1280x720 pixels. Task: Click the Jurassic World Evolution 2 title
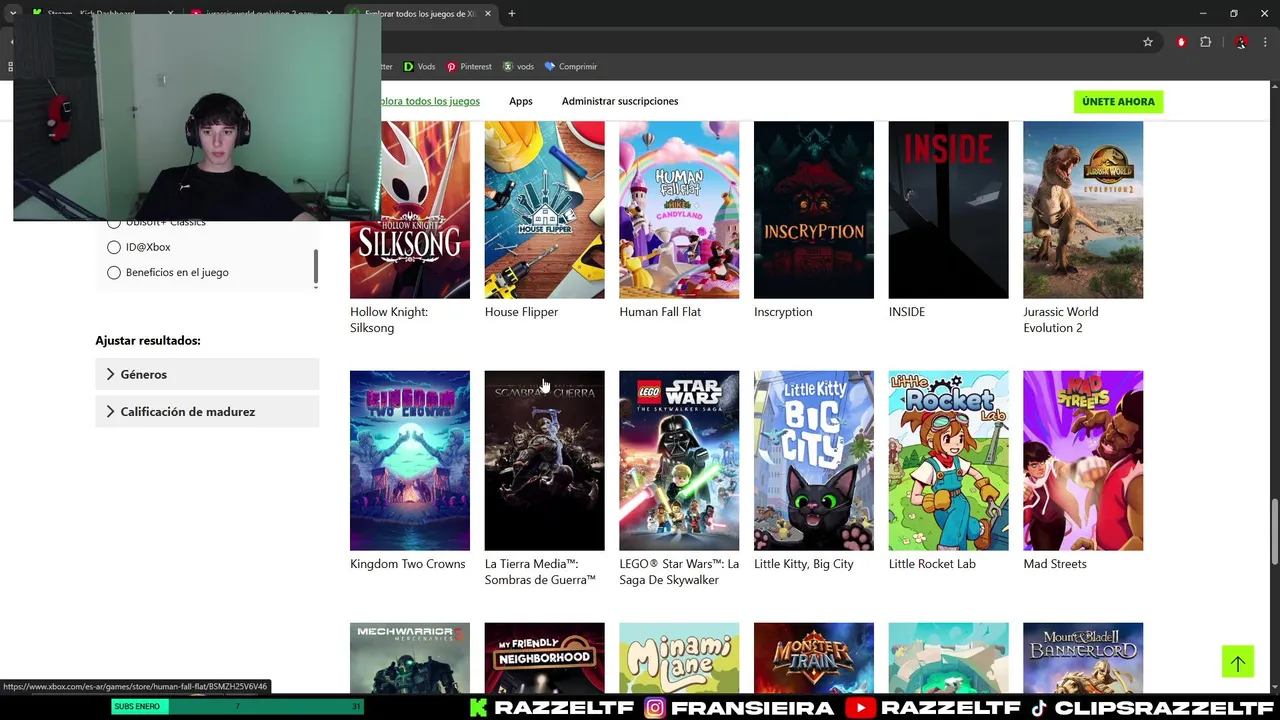(1061, 320)
